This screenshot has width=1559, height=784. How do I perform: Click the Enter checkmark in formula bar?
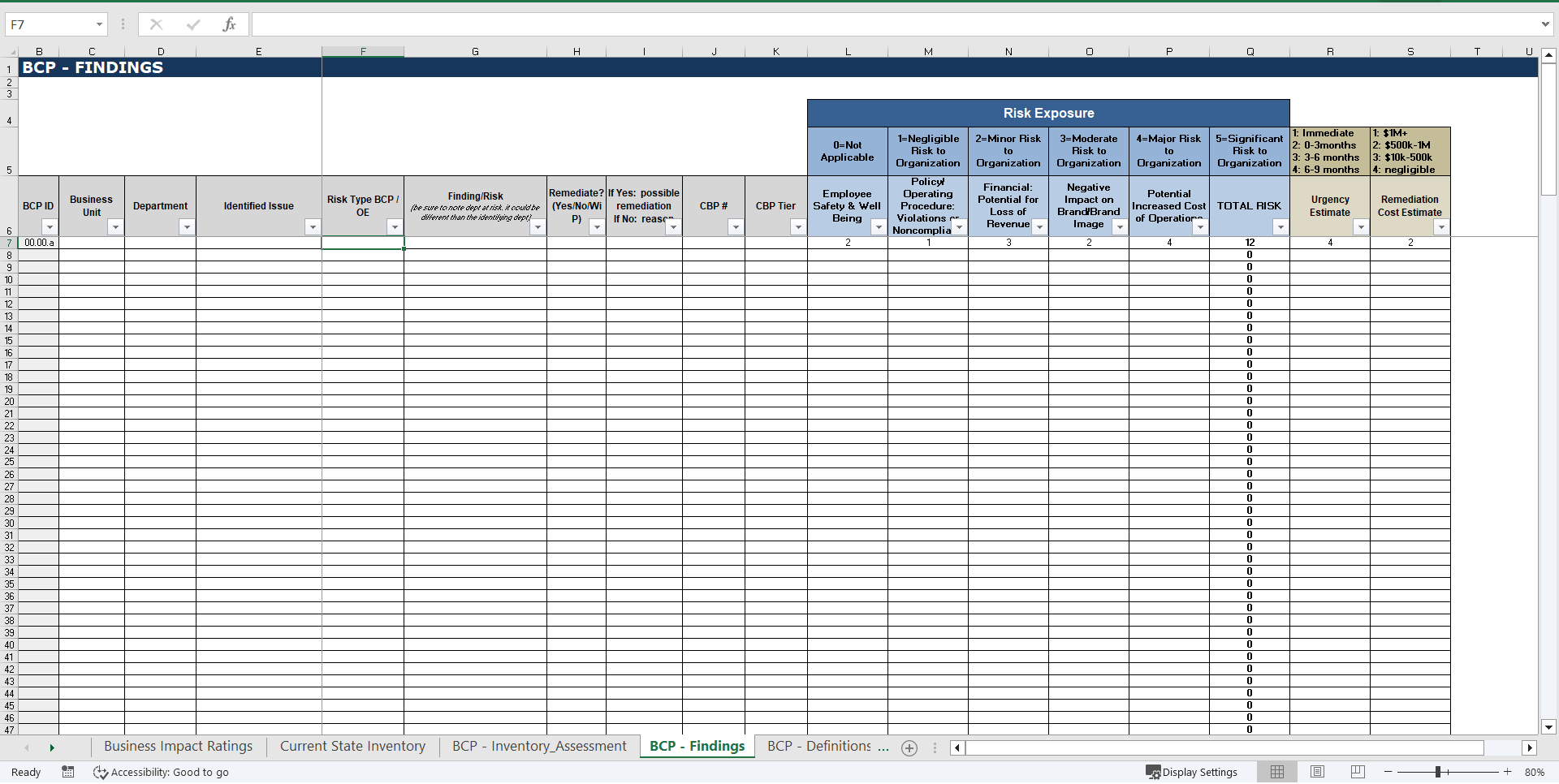pos(192,24)
